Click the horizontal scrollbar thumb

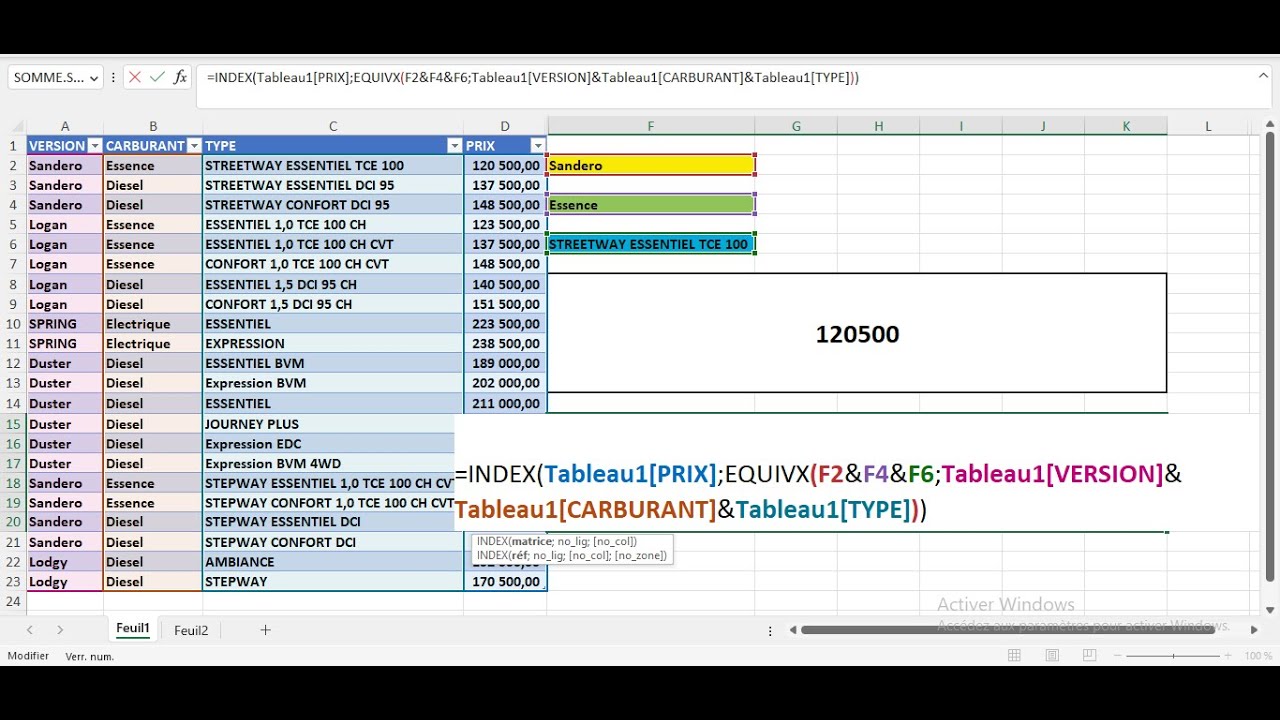(x=1008, y=630)
